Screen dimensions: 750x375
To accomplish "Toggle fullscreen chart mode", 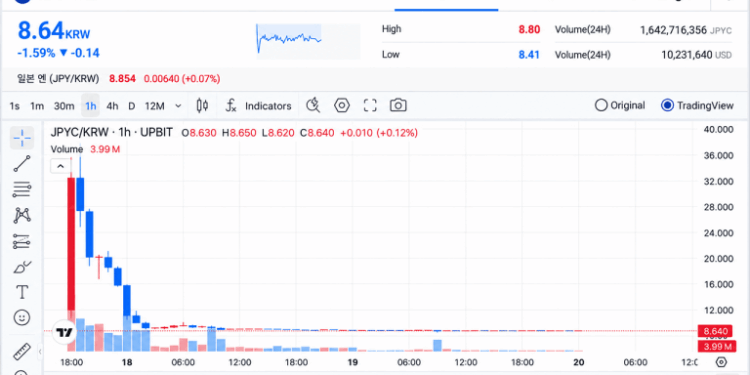I will point(370,105).
